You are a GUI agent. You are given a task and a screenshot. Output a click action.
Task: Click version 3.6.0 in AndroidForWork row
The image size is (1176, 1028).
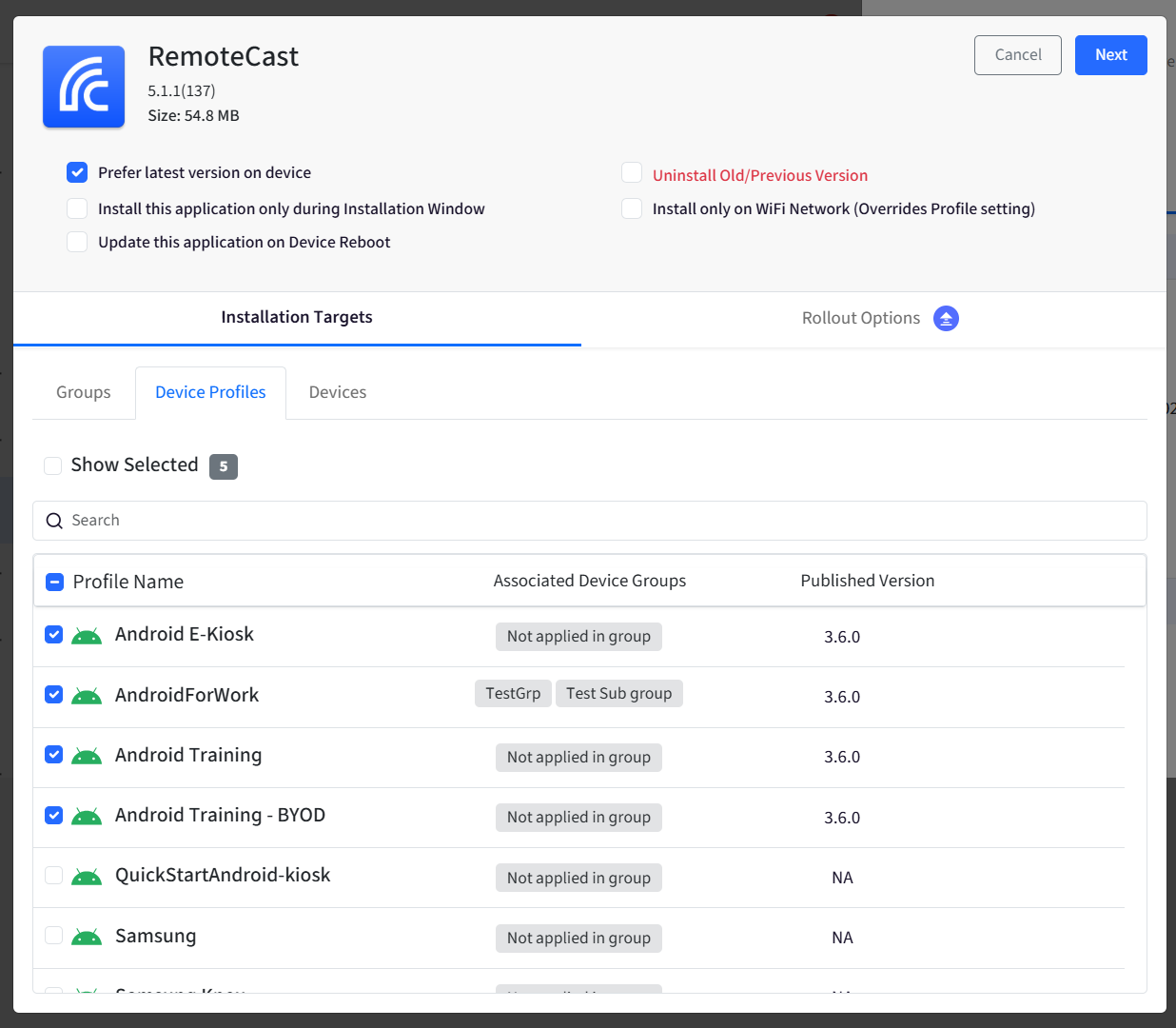tap(842, 697)
